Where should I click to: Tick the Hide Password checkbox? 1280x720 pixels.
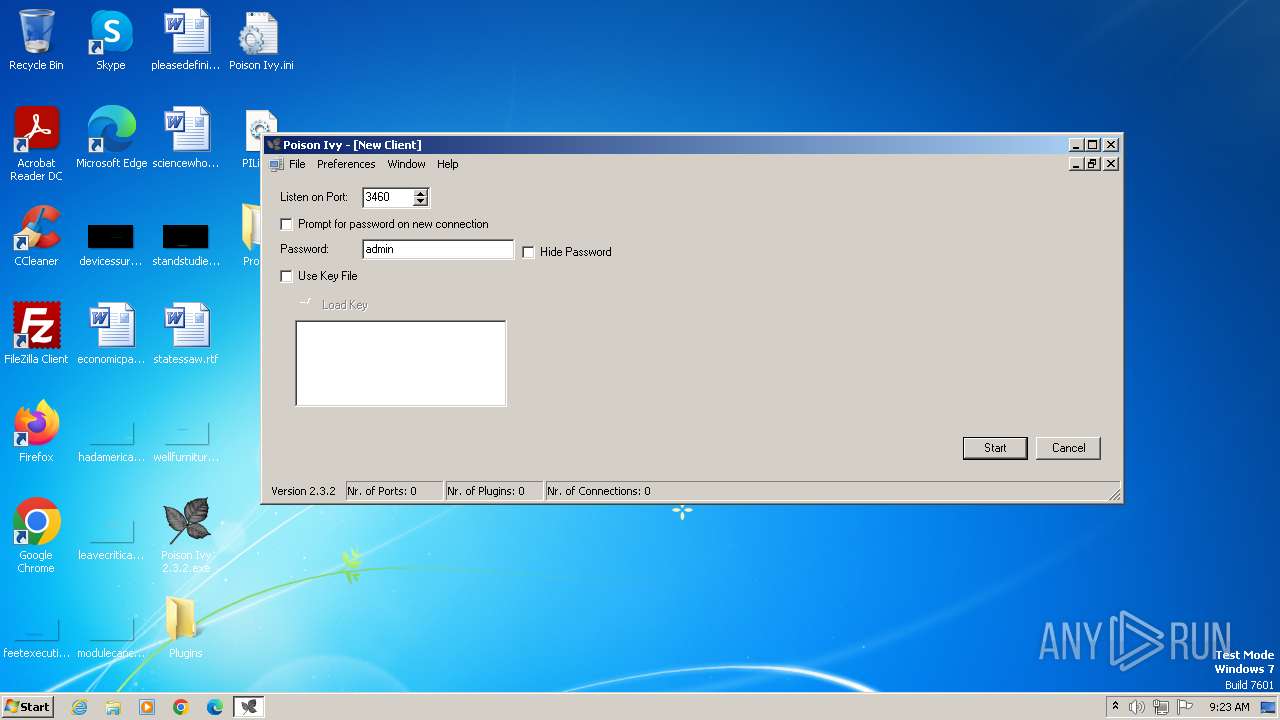pos(529,252)
